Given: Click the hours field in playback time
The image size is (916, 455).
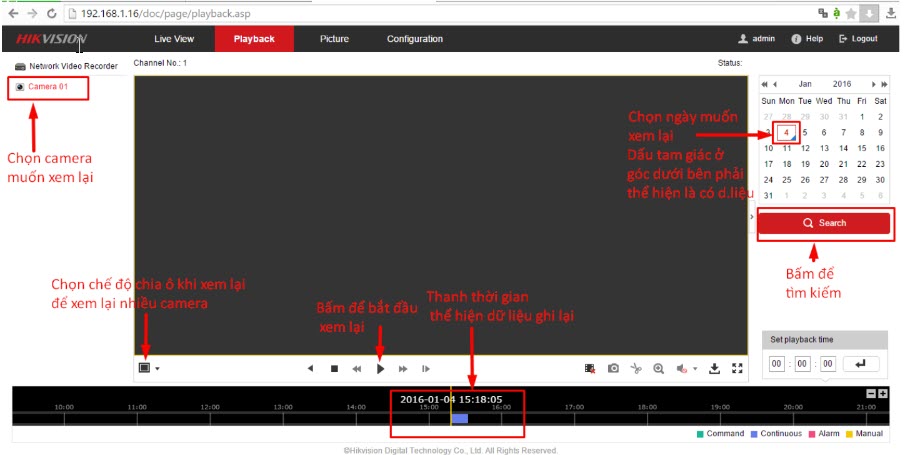Looking at the screenshot, I should (x=777, y=364).
